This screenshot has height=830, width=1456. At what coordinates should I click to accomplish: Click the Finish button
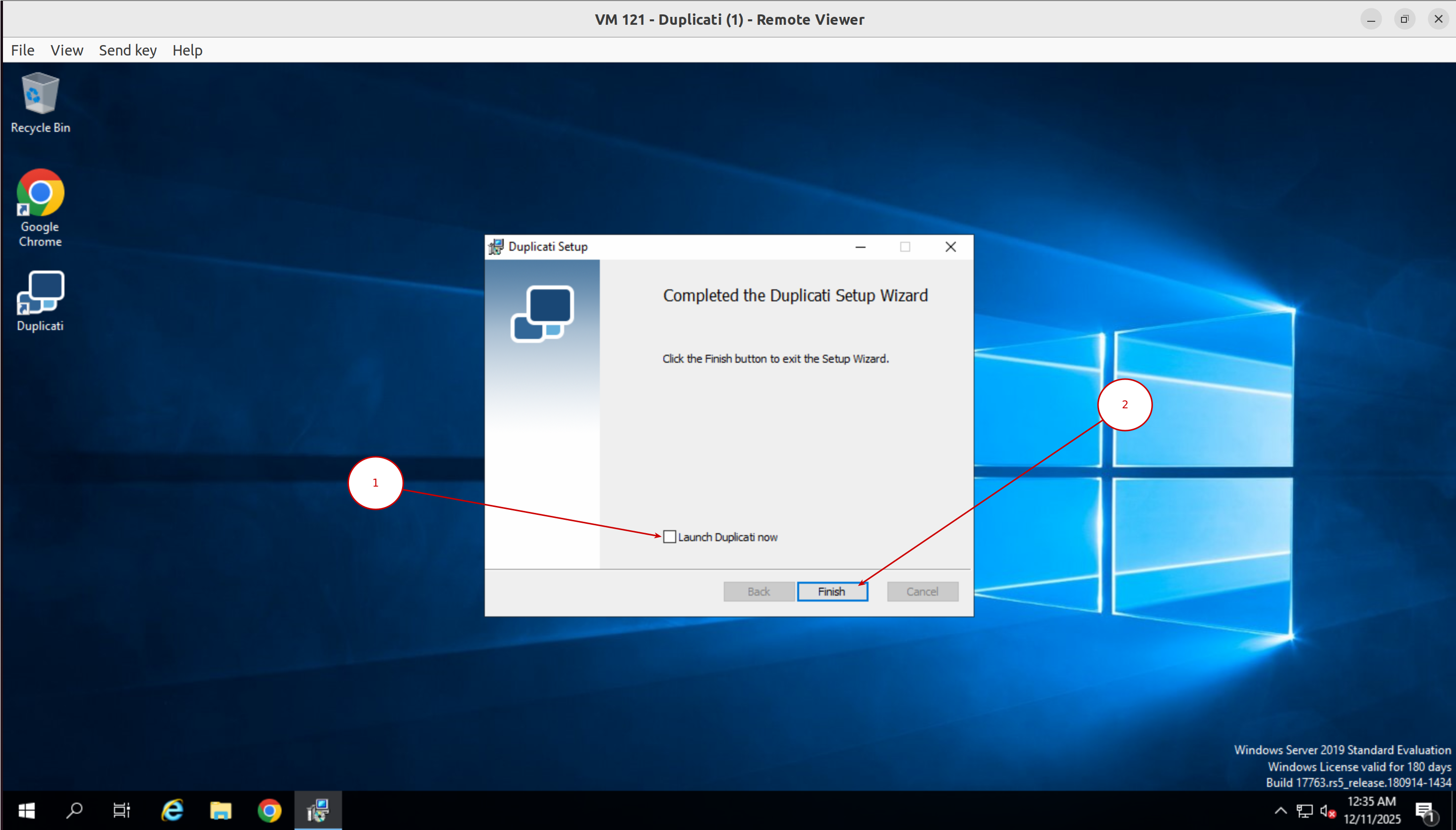click(832, 592)
